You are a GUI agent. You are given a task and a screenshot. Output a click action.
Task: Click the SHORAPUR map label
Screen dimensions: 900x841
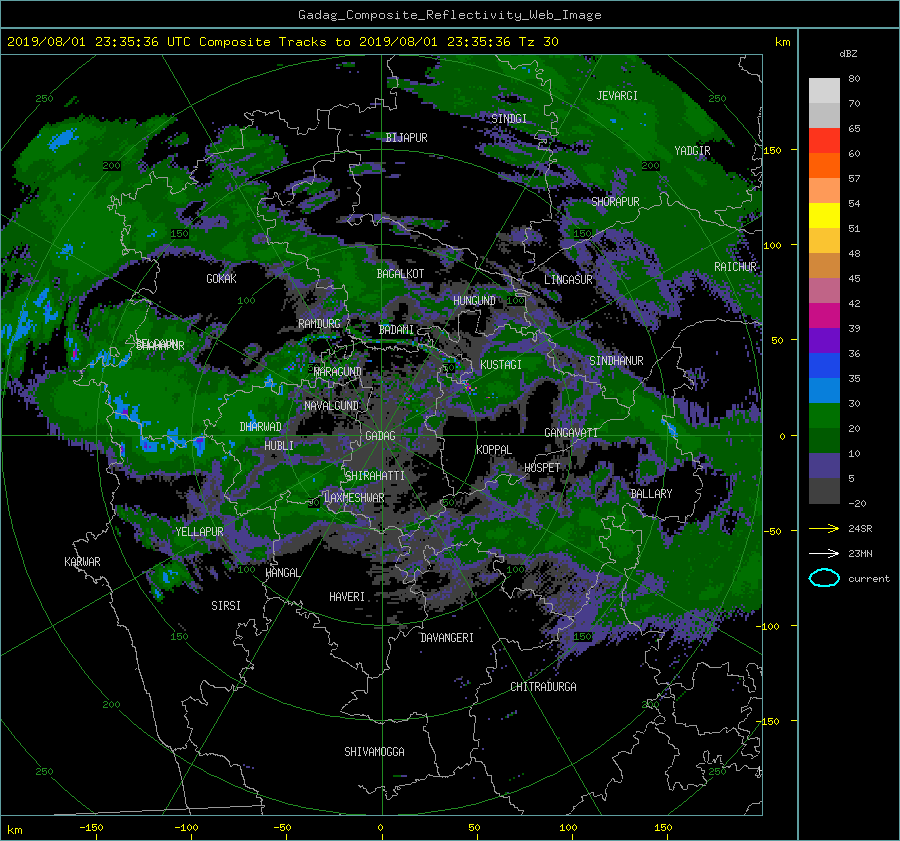pos(615,202)
